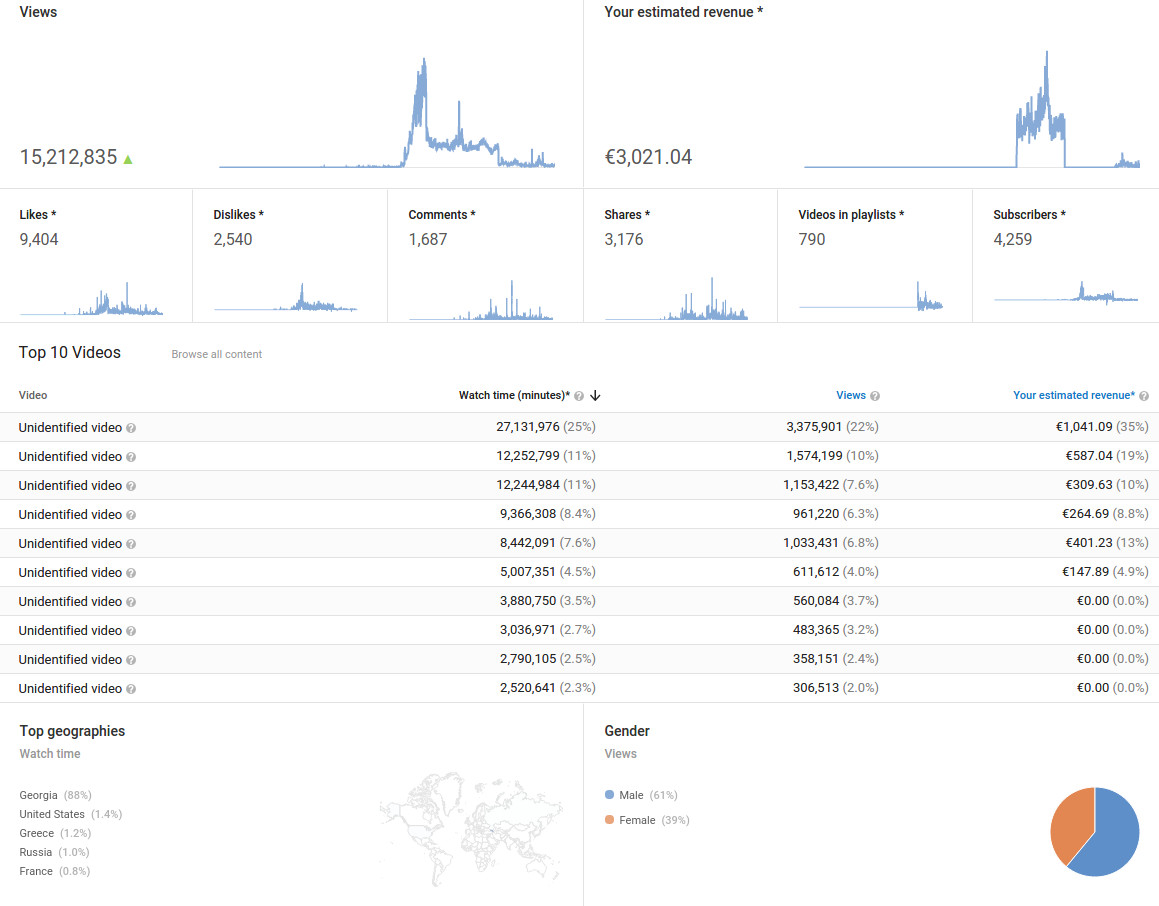Click help icon in 8,442,091 watch time row

[131, 544]
